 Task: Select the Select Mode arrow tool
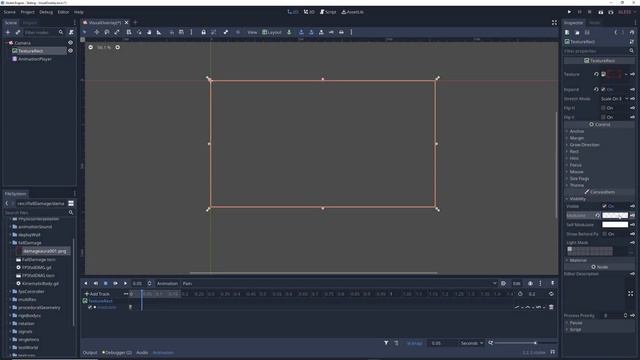tap(85, 32)
